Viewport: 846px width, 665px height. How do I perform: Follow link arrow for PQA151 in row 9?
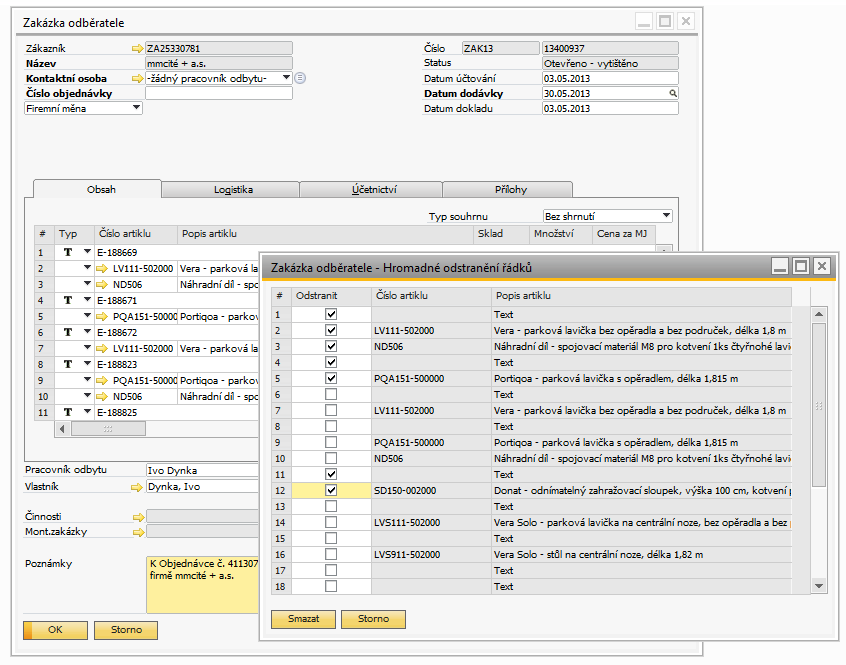[102, 381]
